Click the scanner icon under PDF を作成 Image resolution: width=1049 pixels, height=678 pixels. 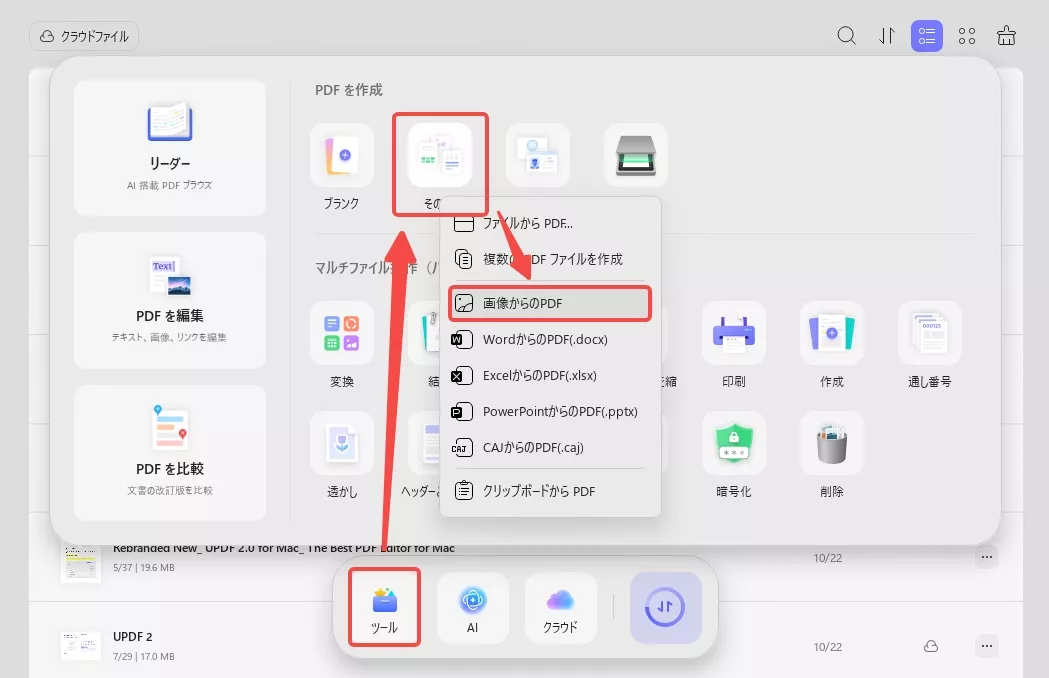635,155
